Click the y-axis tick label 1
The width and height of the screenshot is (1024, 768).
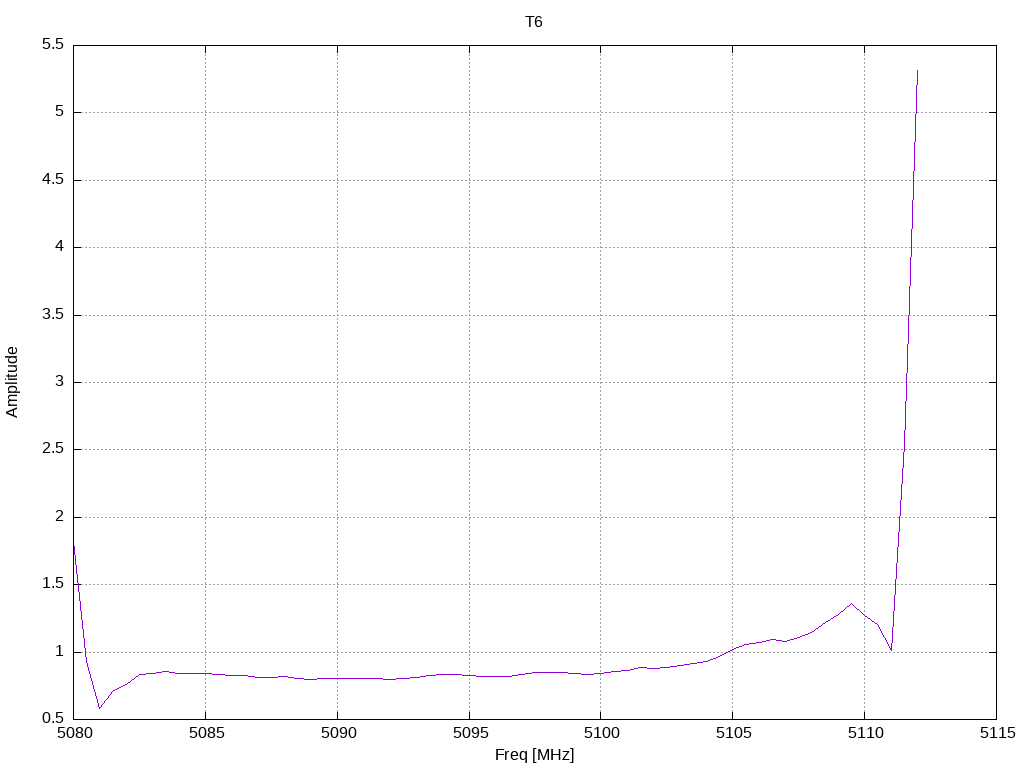(x=59, y=652)
